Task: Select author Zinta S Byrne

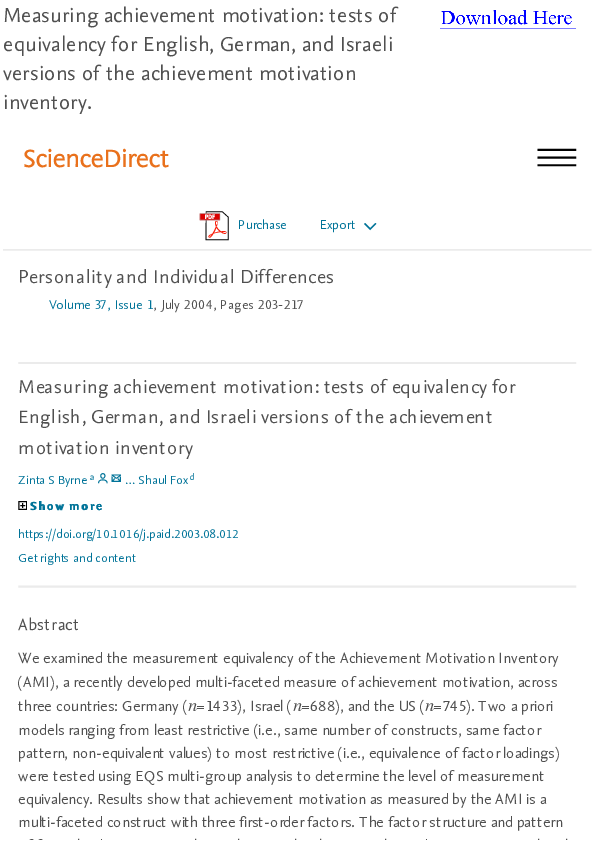Action: pos(52,479)
